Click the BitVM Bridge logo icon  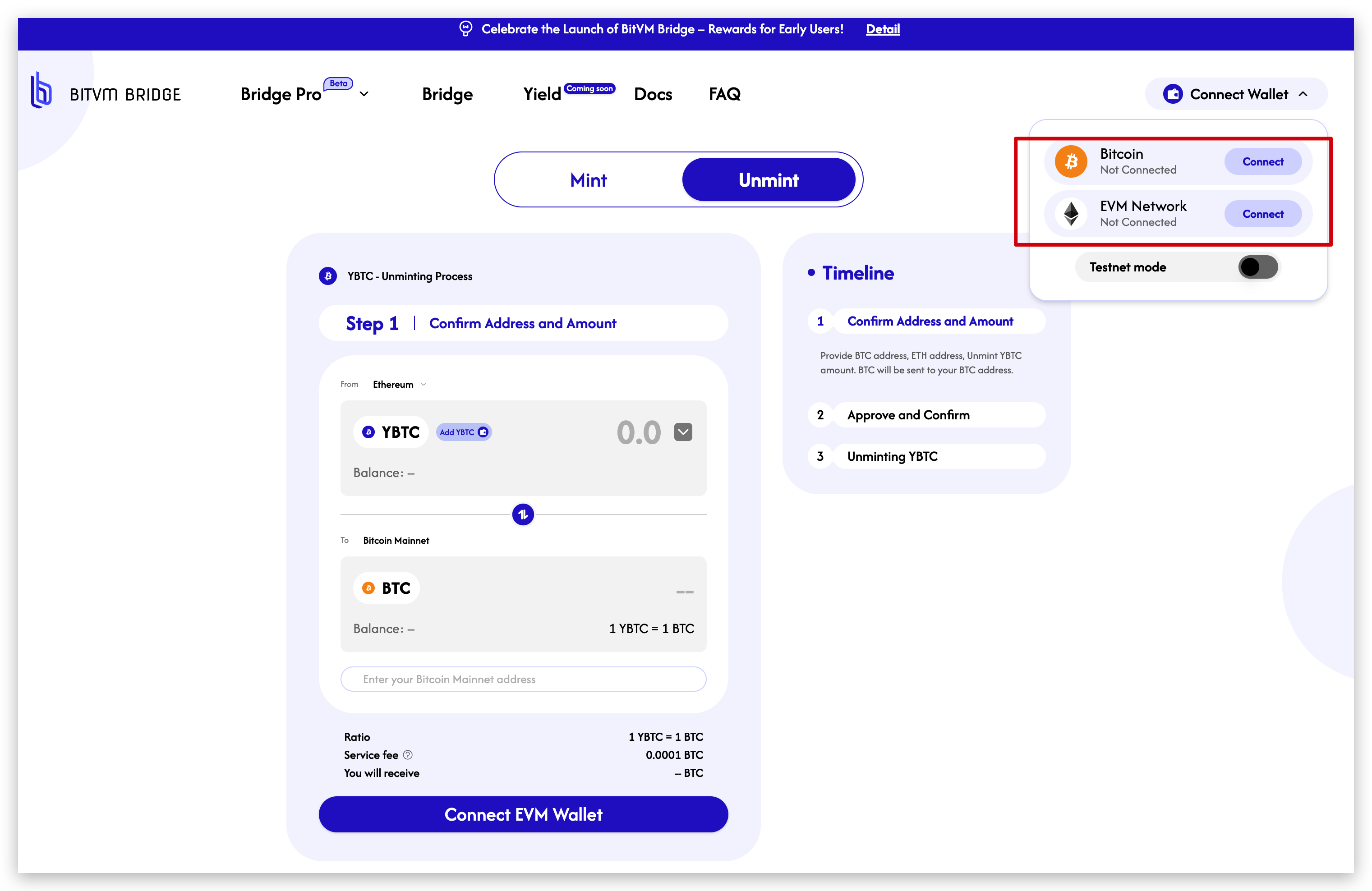click(x=41, y=91)
